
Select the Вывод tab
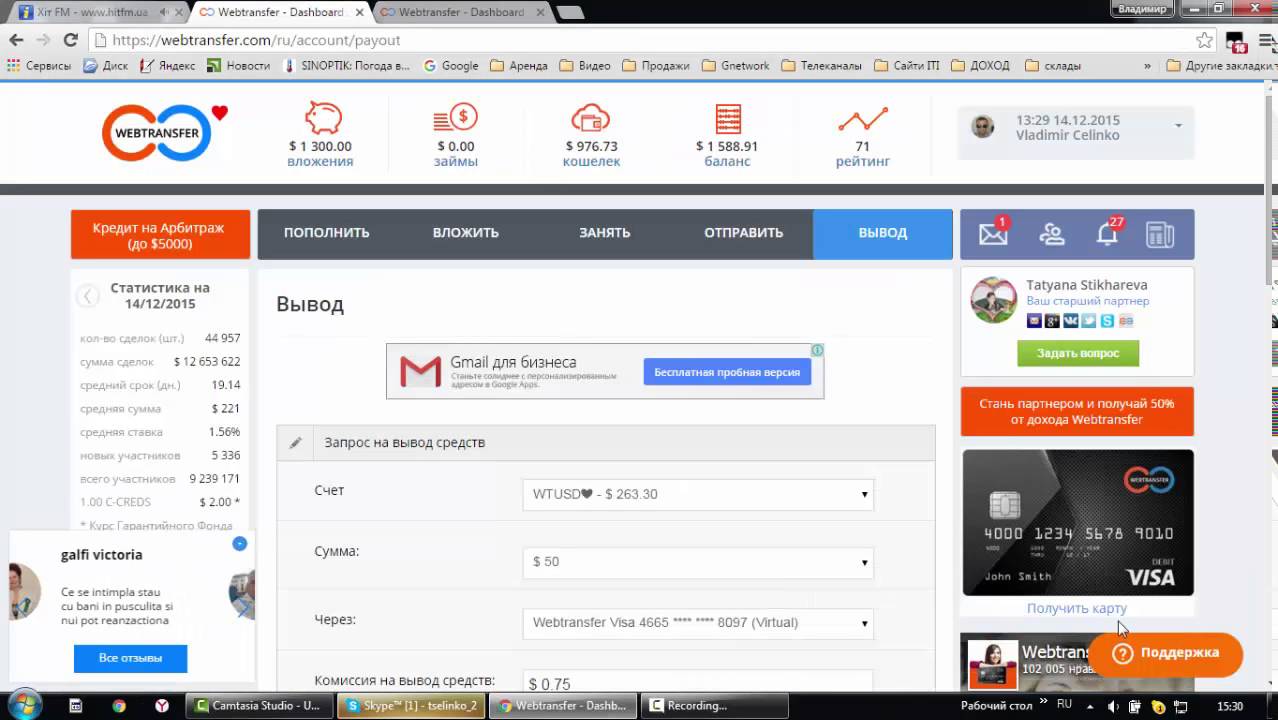(x=882, y=233)
